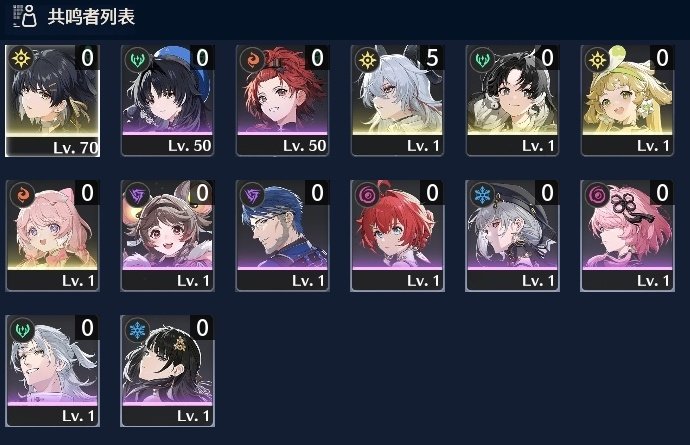Select the pink-haired girl with the black hair ornament
The image size is (690, 445).
pos(628,236)
